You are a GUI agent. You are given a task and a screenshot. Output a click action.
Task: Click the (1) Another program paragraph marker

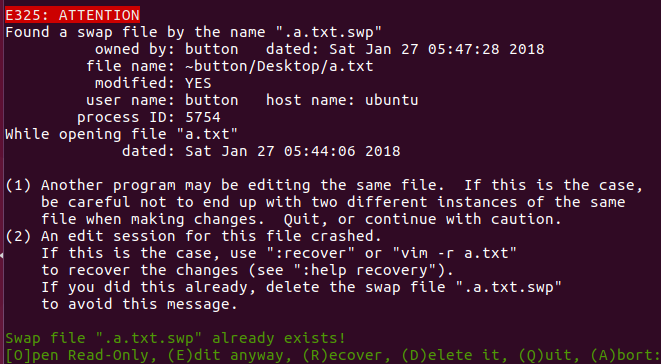(18, 185)
